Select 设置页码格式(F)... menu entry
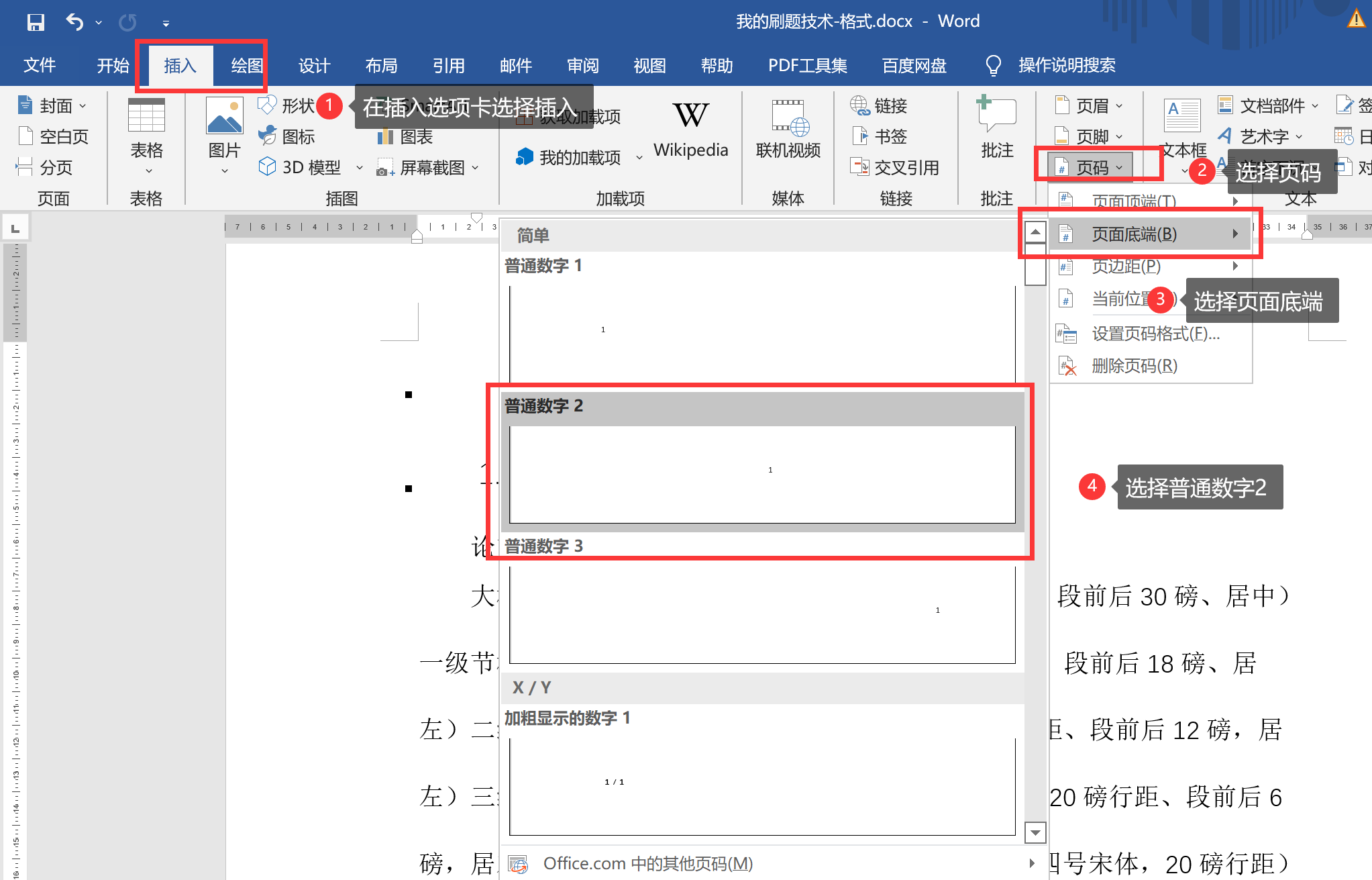 [x=1151, y=334]
